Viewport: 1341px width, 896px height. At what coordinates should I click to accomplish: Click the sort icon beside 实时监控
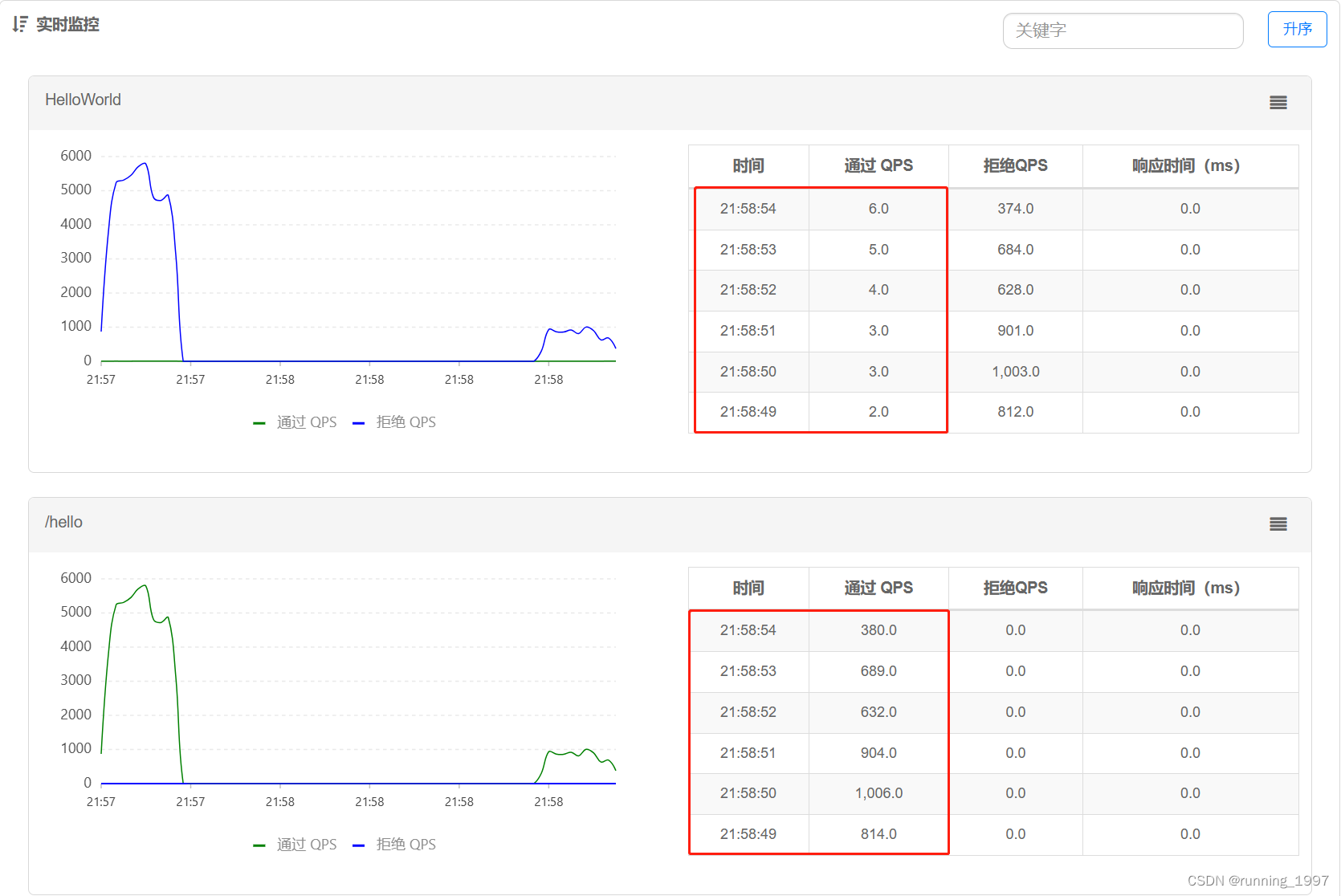(x=20, y=24)
